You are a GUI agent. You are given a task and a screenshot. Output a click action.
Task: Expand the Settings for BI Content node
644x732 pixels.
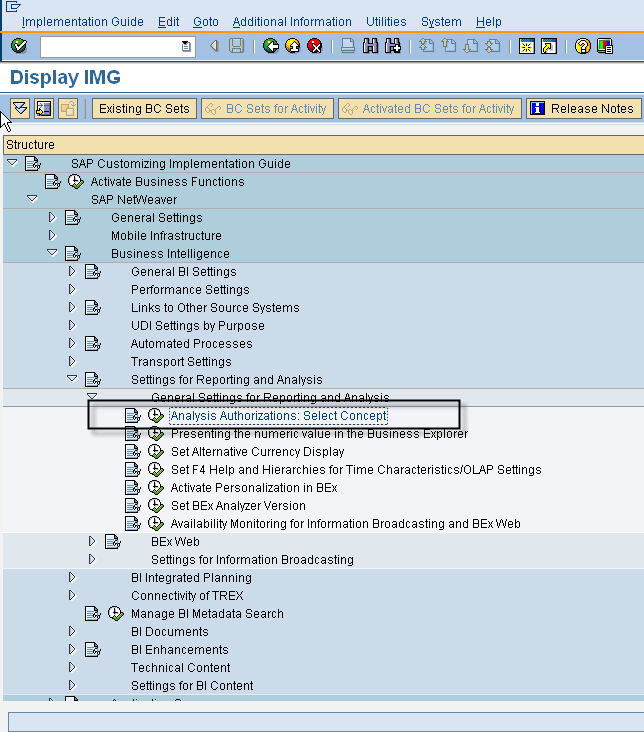[x=72, y=685]
